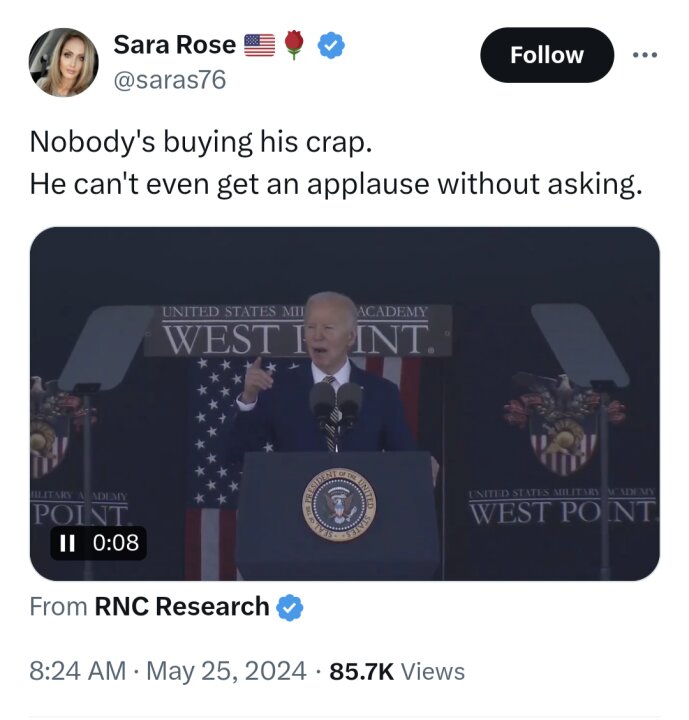This screenshot has width=689, height=720.
Task: Click the West Point banner atop video
Action: (x=298, y=332)
